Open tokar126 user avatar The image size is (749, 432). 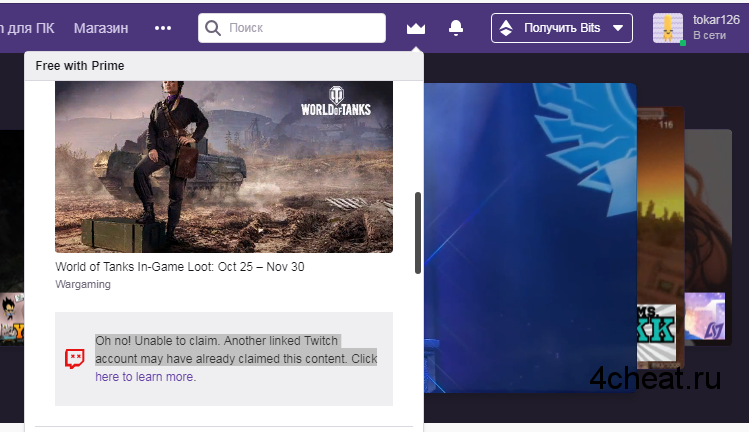click(668, 28)
